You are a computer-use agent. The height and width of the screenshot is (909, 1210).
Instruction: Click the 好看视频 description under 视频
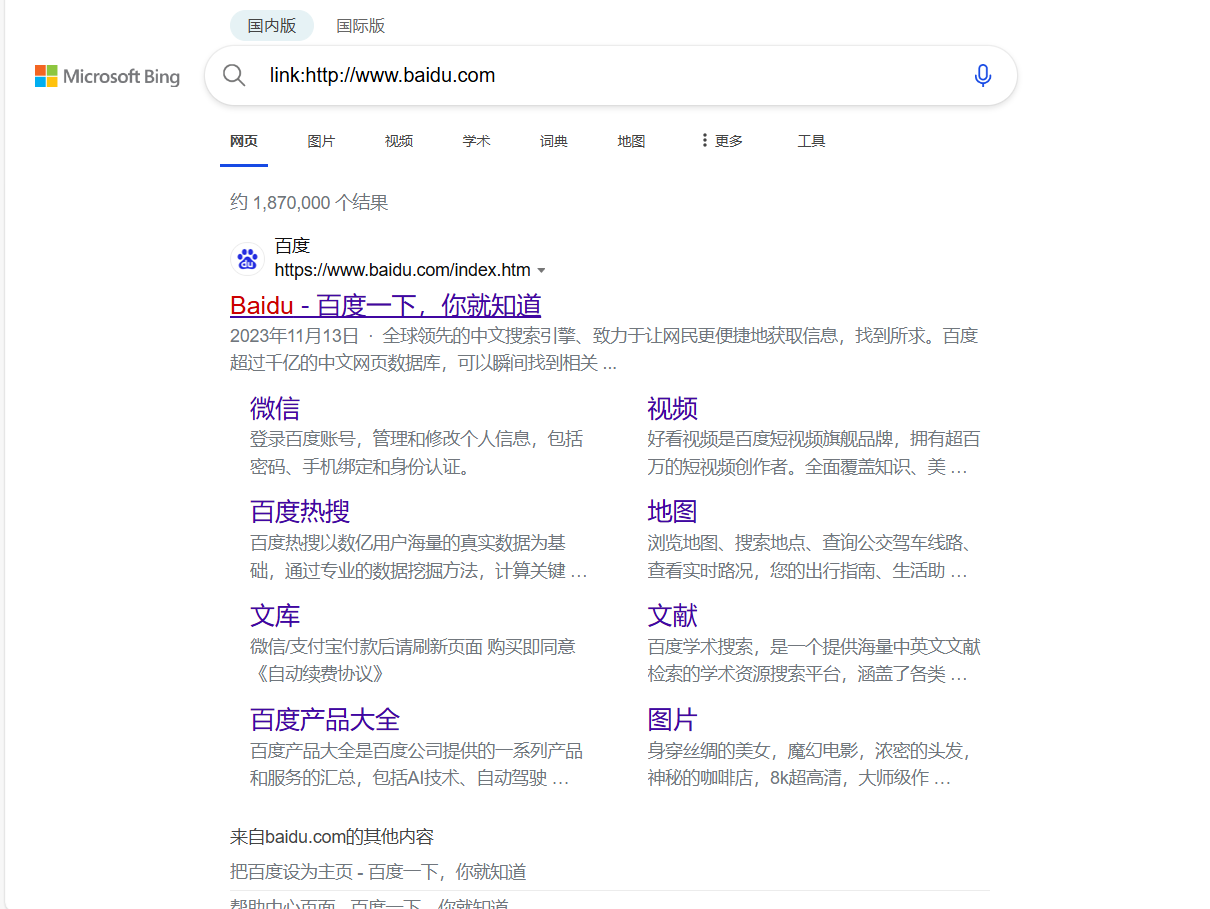click(x=814, y=453)
